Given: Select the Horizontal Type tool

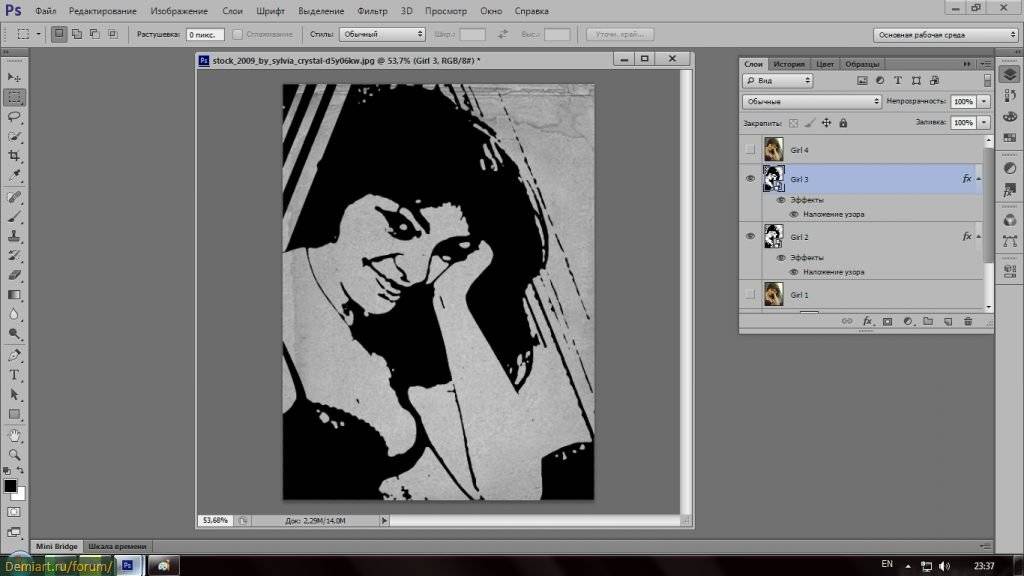Looking at the screenshot, I should [x=14, y=374].
